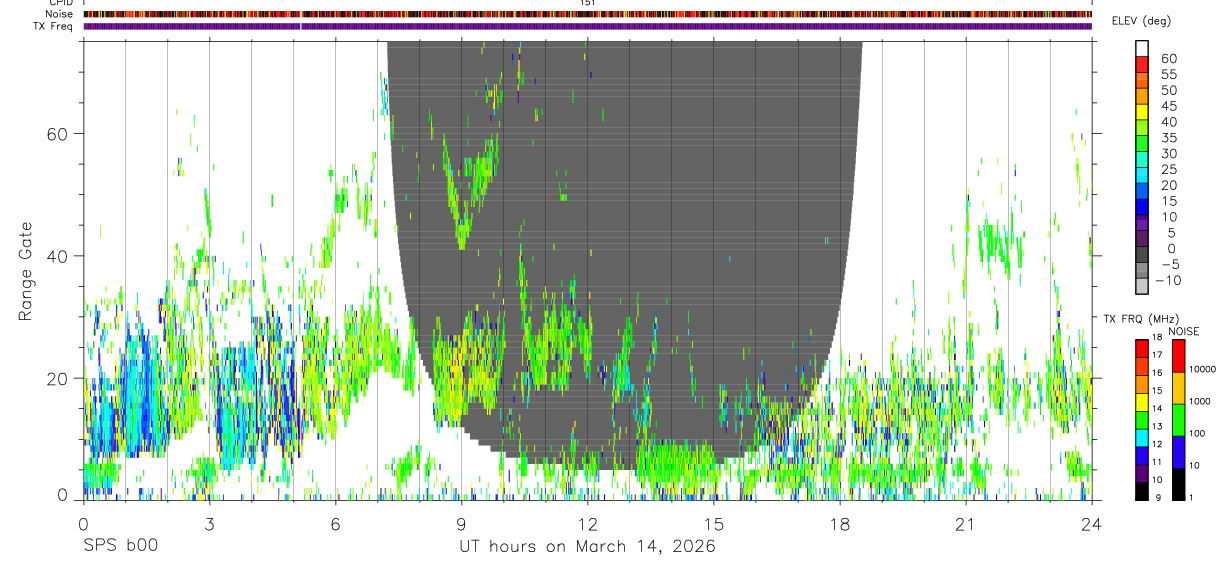This screenshot has height=567, width=1228.
Task: Click hour 3 tick label on the time axis
Action: (209, 523)
